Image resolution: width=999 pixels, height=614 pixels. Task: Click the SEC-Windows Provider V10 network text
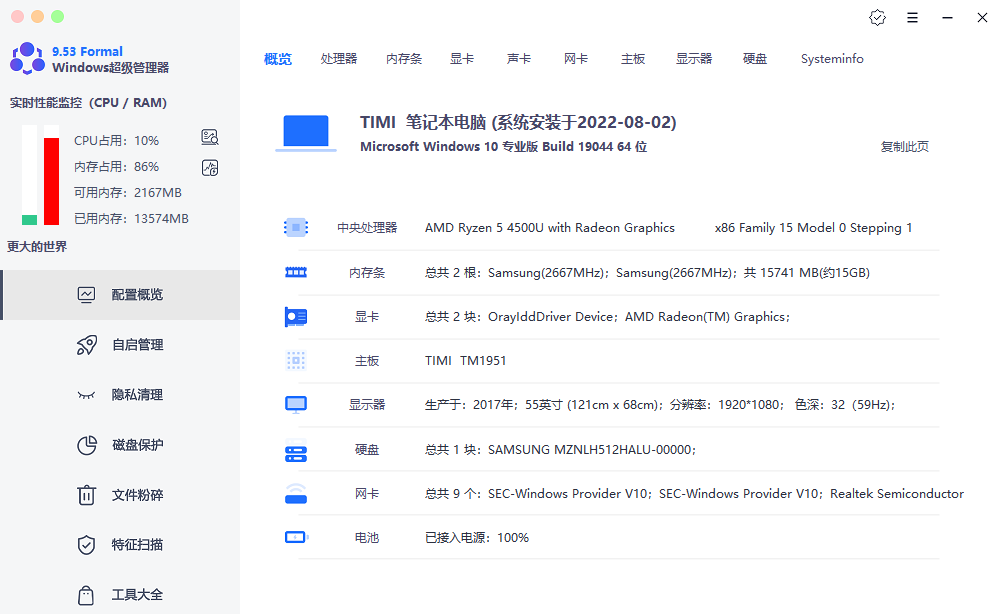click(x=694, y=494)
